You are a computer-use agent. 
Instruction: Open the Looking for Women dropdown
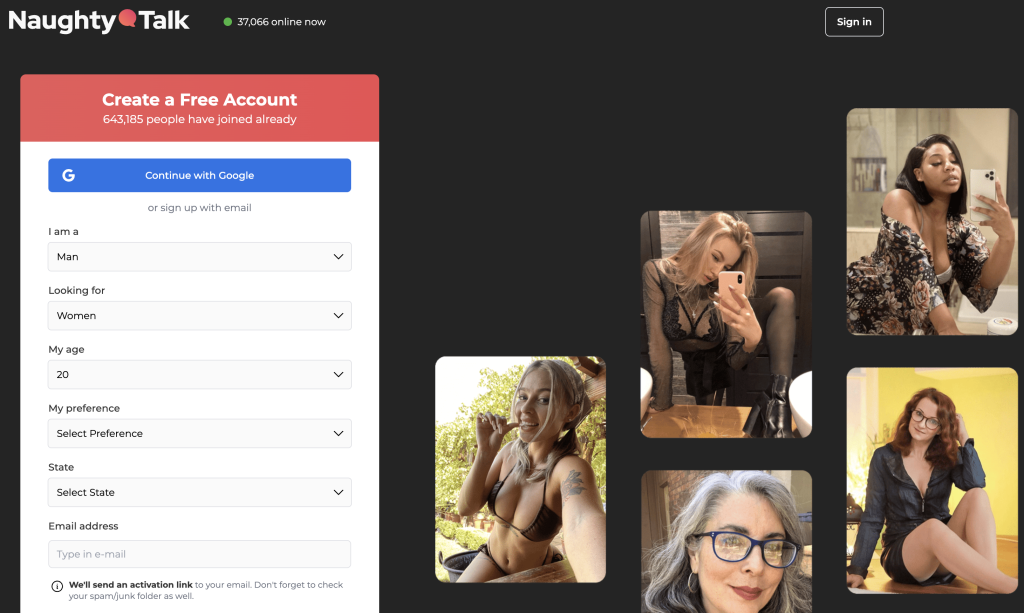coord(199,315)
